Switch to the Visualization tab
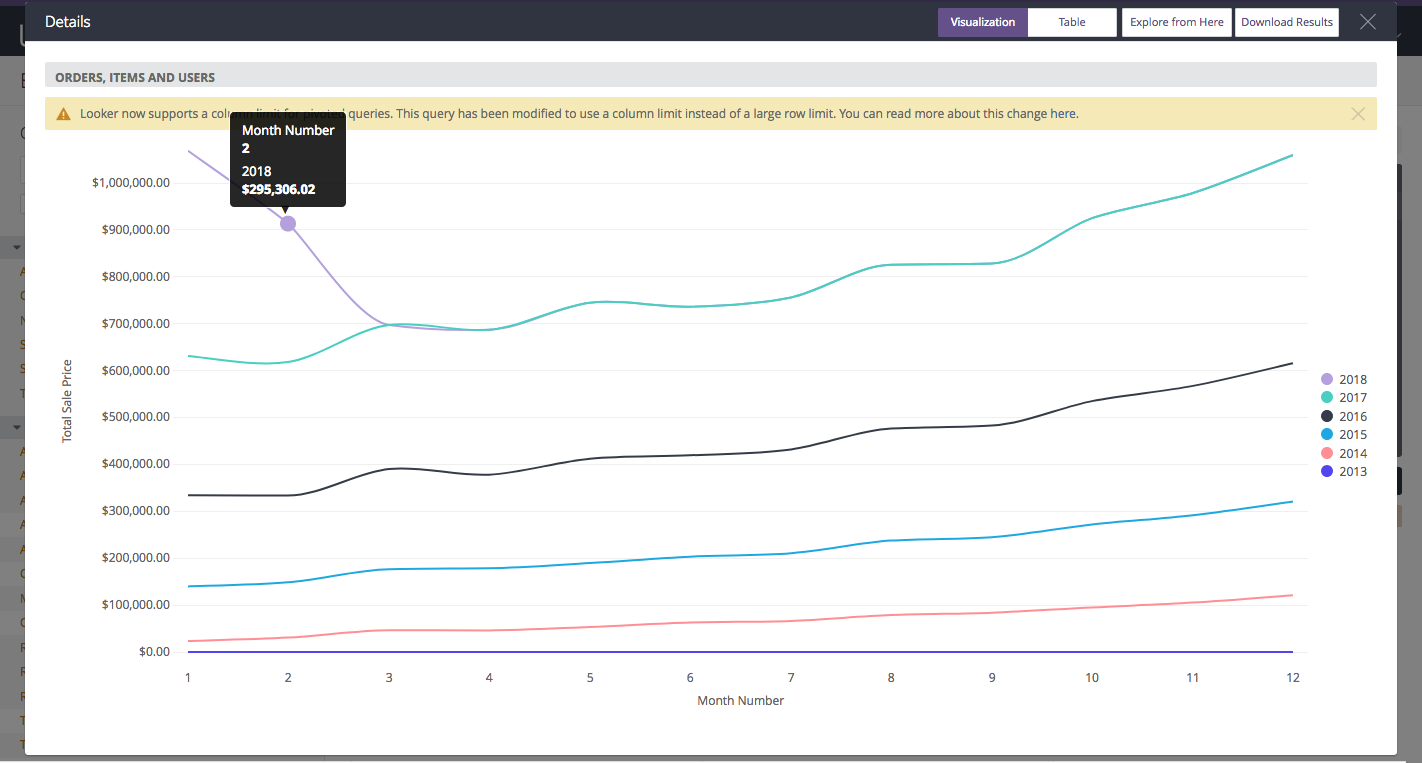 [982, 22]
